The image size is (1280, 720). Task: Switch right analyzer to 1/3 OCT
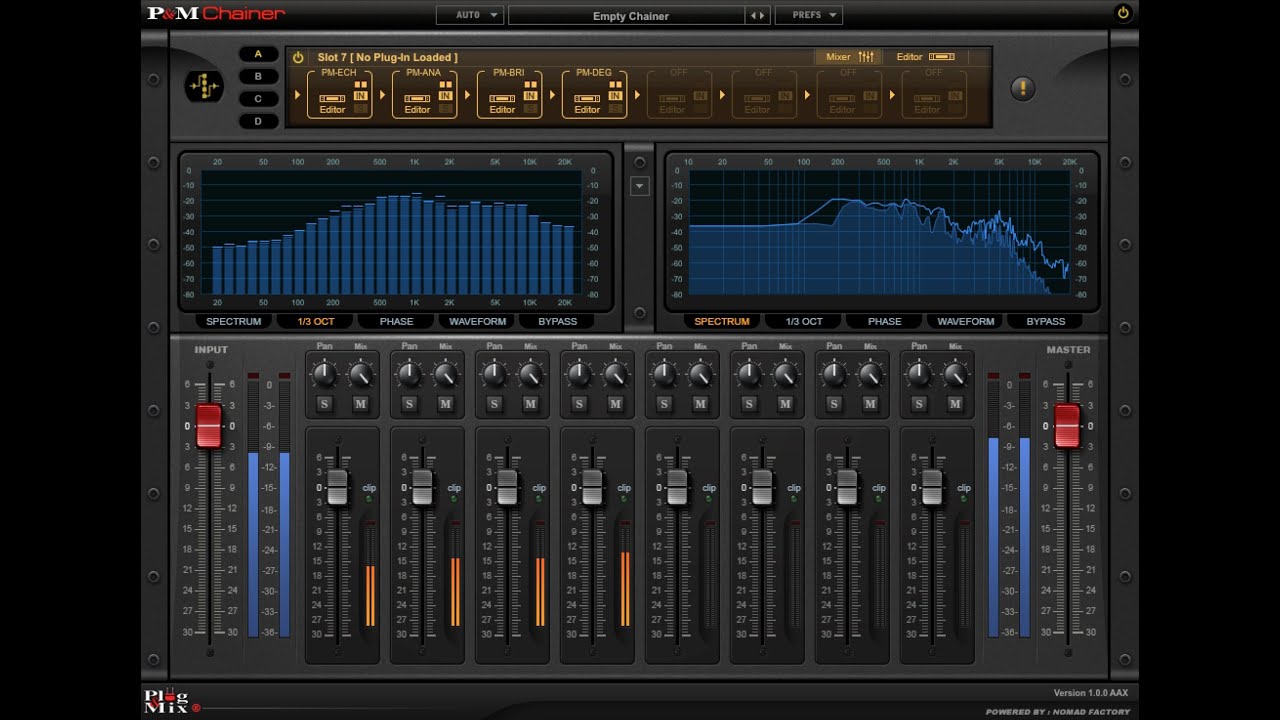pos(804,321)
